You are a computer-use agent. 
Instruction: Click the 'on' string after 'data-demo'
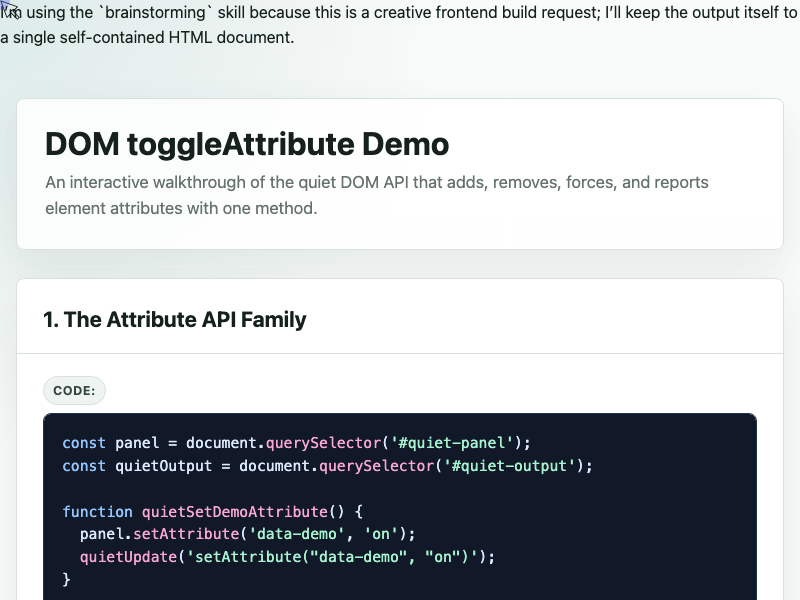click(x=381, y=534)
